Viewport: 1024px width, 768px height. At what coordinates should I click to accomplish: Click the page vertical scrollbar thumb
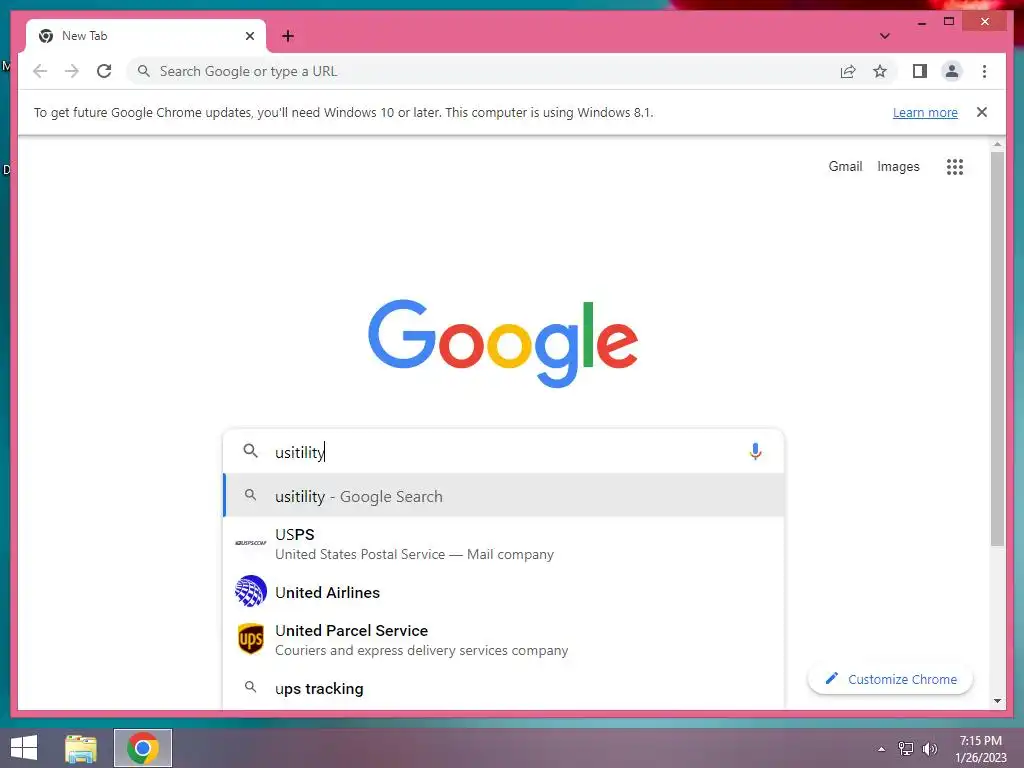997,349
